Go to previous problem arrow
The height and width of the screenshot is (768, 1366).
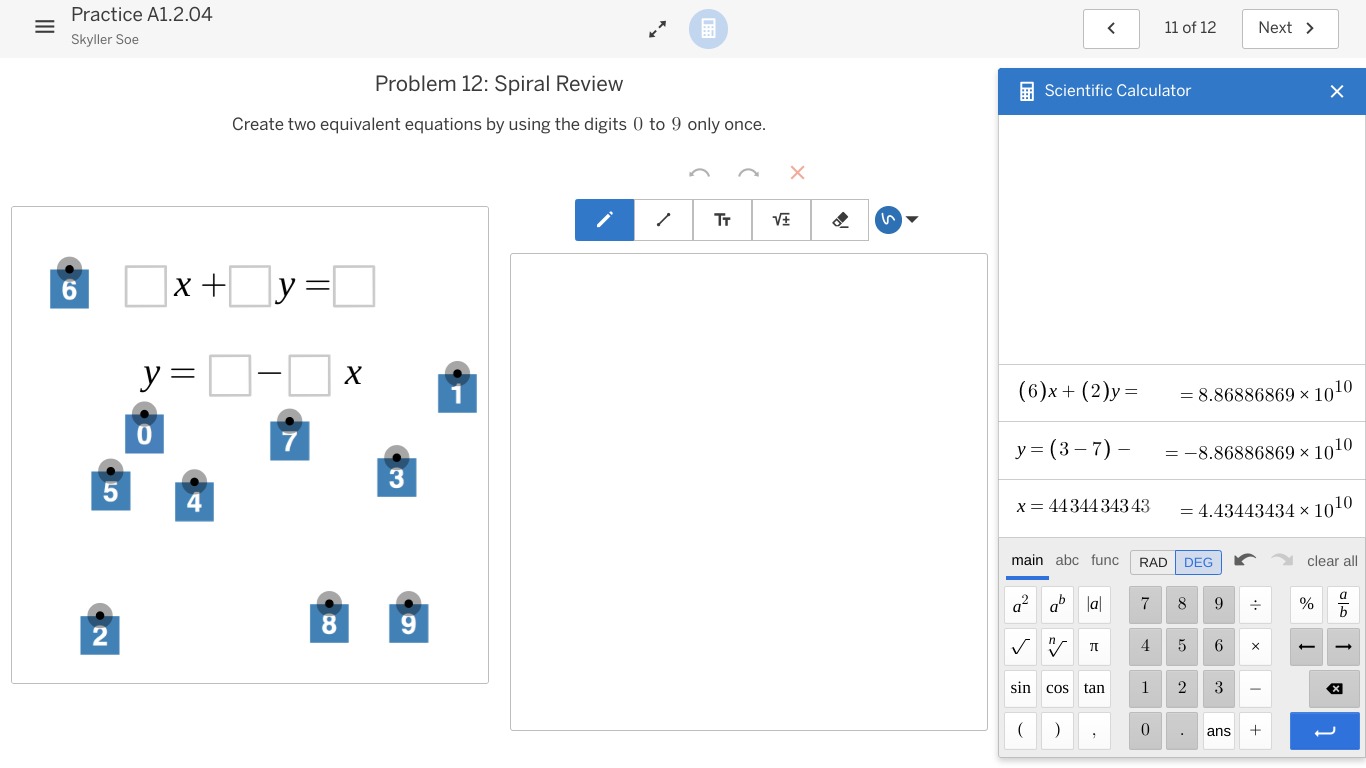click(x=1111, y=28)
